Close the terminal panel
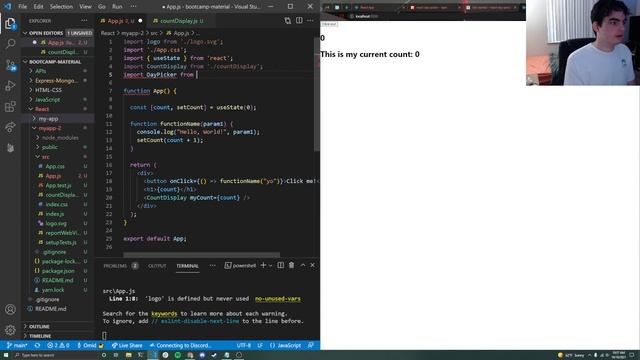 coord(313,265)
